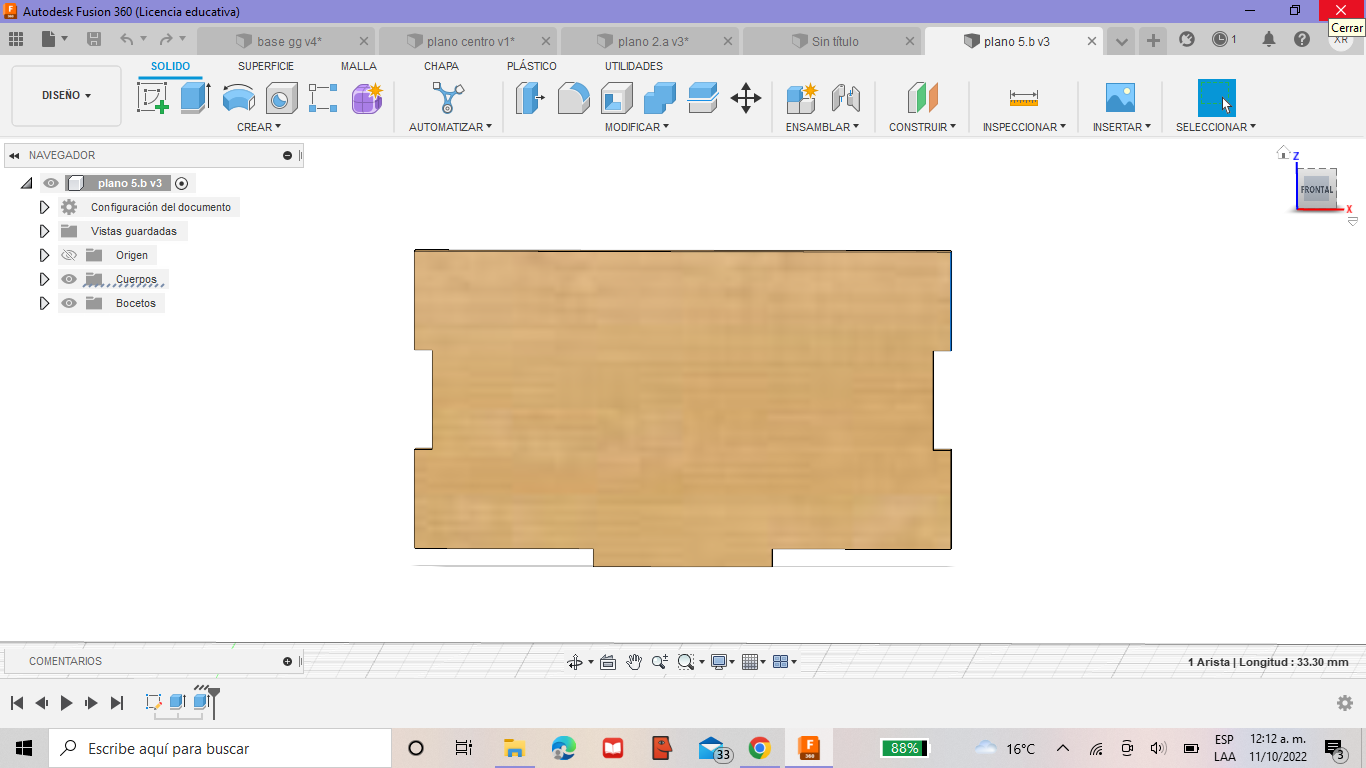This screenshot has width=1366, height=768.
Task: Expand the Bocetos node
Action: 44,303
